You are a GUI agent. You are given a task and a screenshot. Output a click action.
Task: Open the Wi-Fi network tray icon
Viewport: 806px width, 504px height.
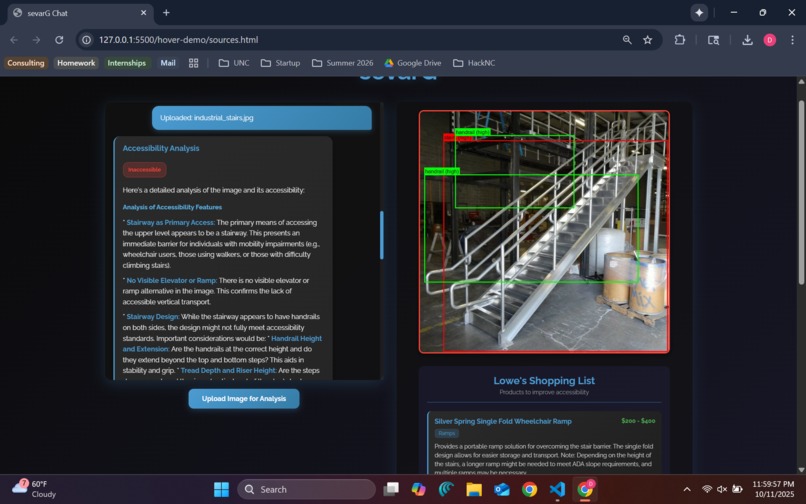[x=707, y=489]
